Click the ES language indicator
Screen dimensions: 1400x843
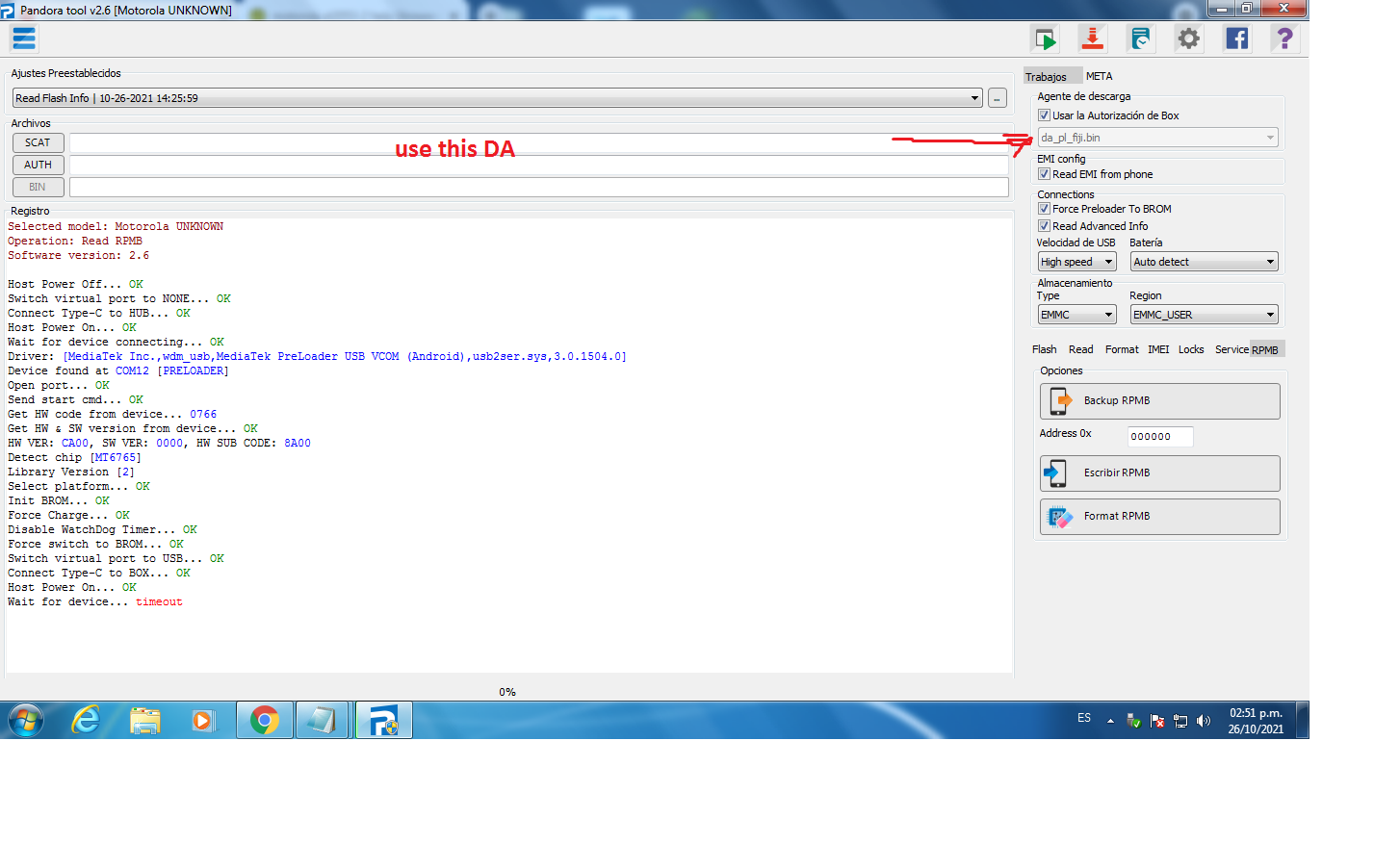coord(1084,718)
